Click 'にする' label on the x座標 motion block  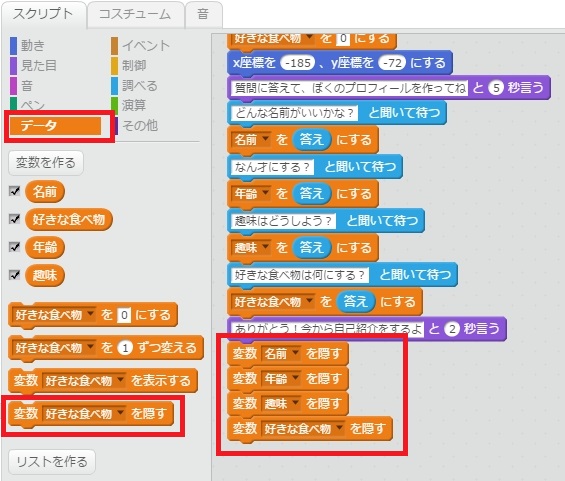click(428, 63)
